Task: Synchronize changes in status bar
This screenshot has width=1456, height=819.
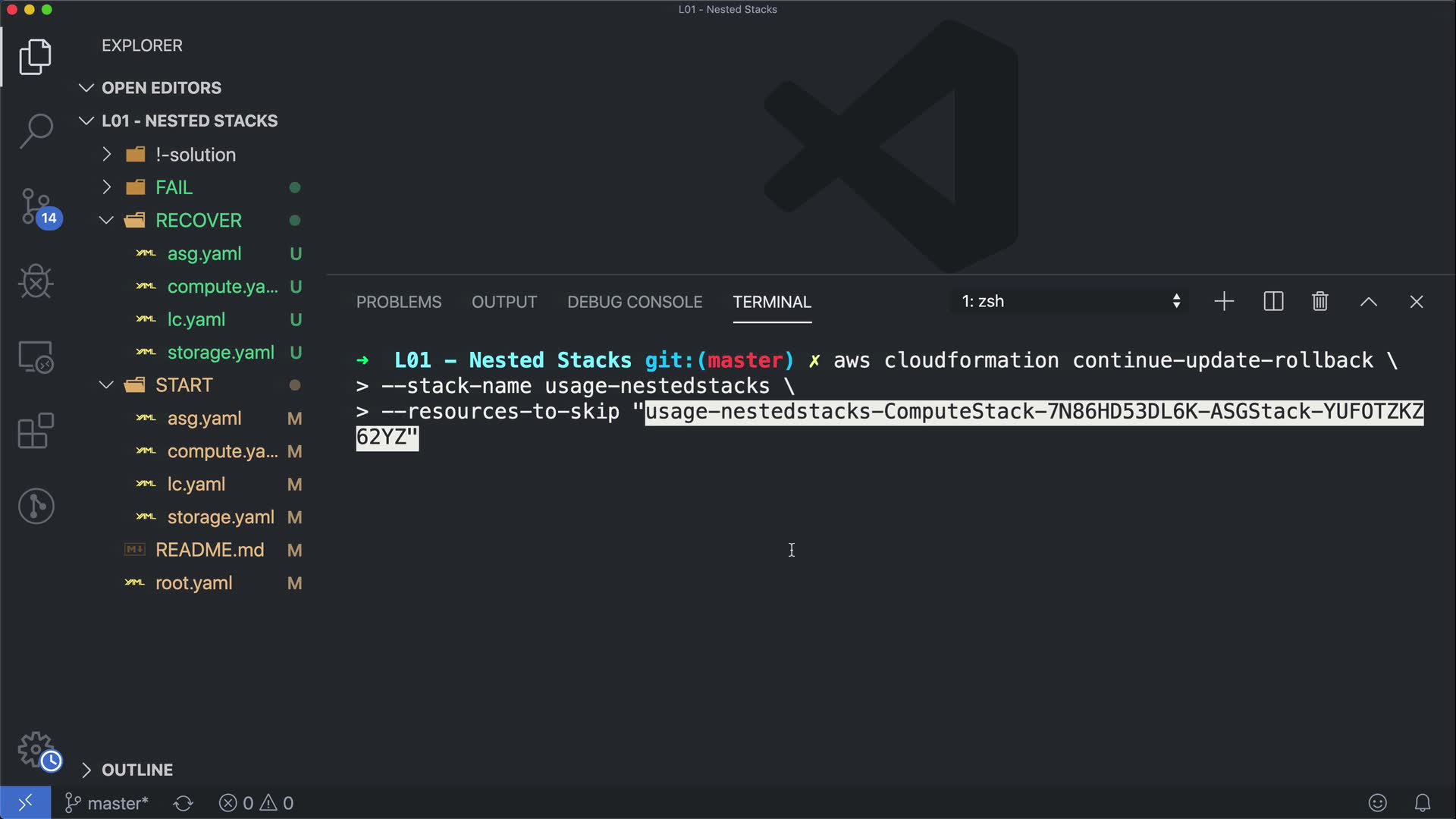Action: tap(184, 803)
